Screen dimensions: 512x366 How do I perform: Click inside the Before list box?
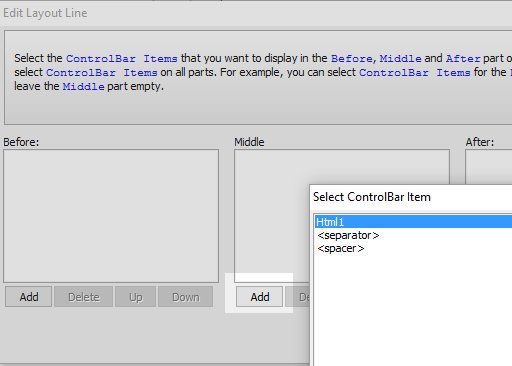point(111,216)
